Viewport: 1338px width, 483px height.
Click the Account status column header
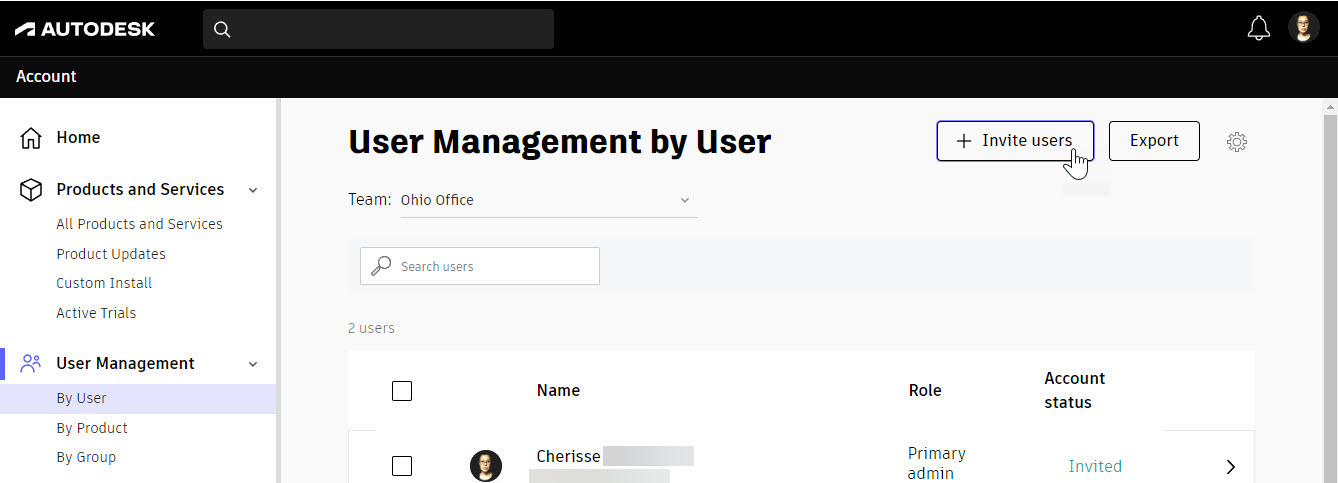click(1075, 391)
